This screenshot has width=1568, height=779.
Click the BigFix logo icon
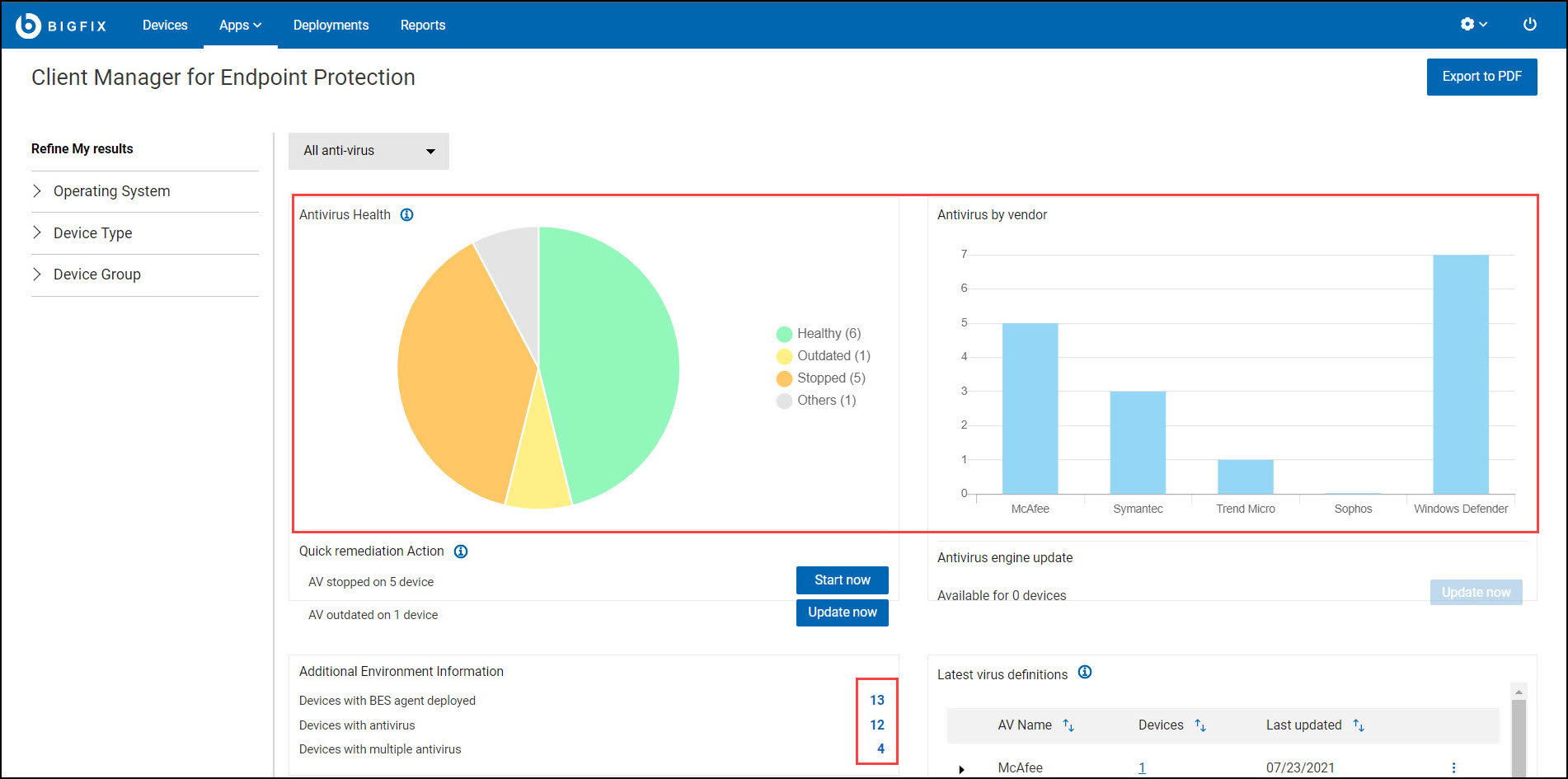(29, 26)
